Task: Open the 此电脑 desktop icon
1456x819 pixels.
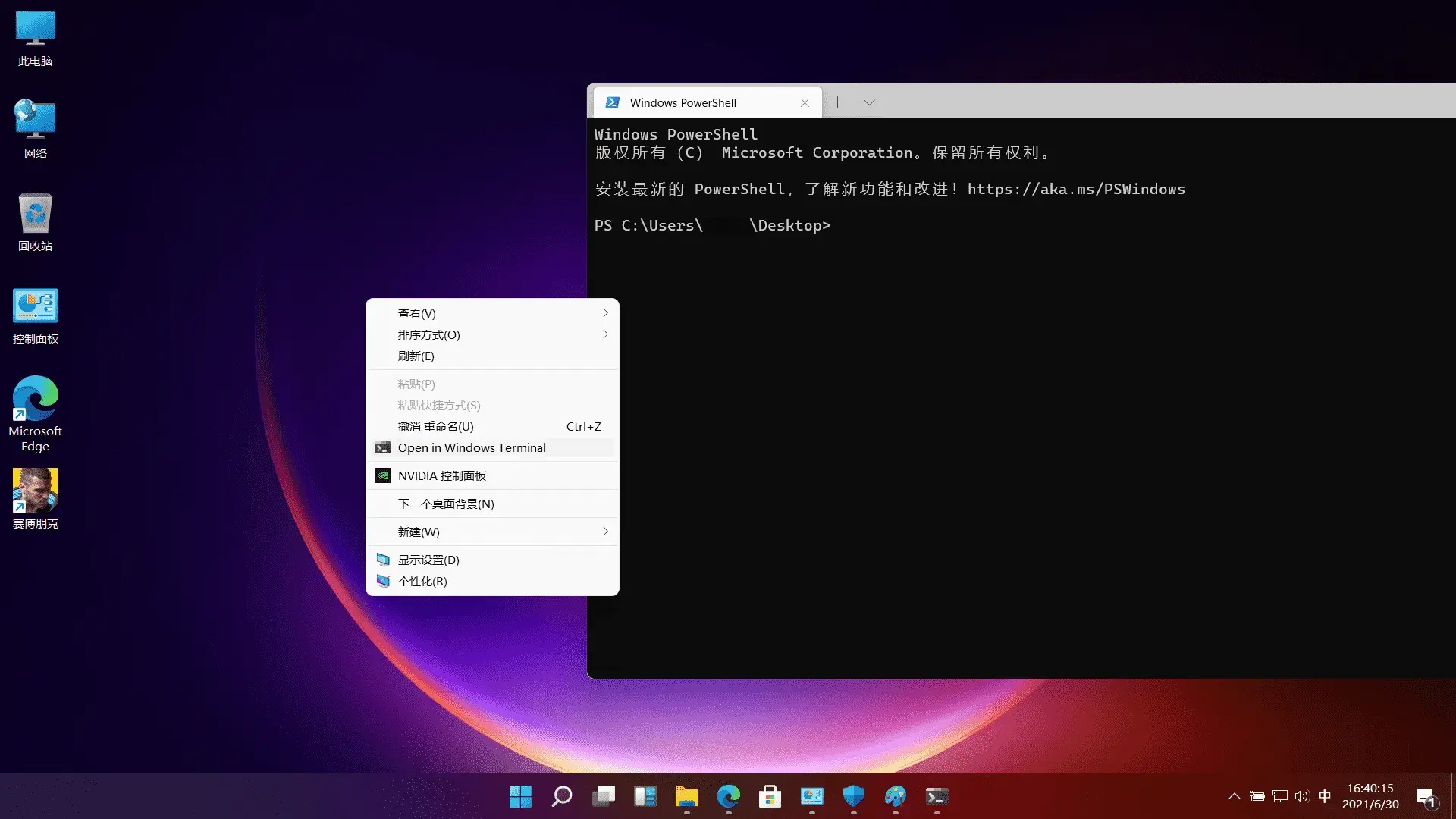Action: click(x=35, y=38)
